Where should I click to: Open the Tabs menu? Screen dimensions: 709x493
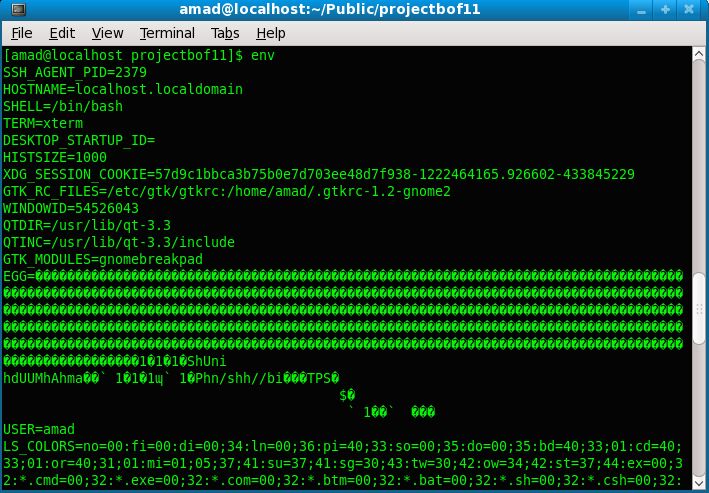click(225, 33)
